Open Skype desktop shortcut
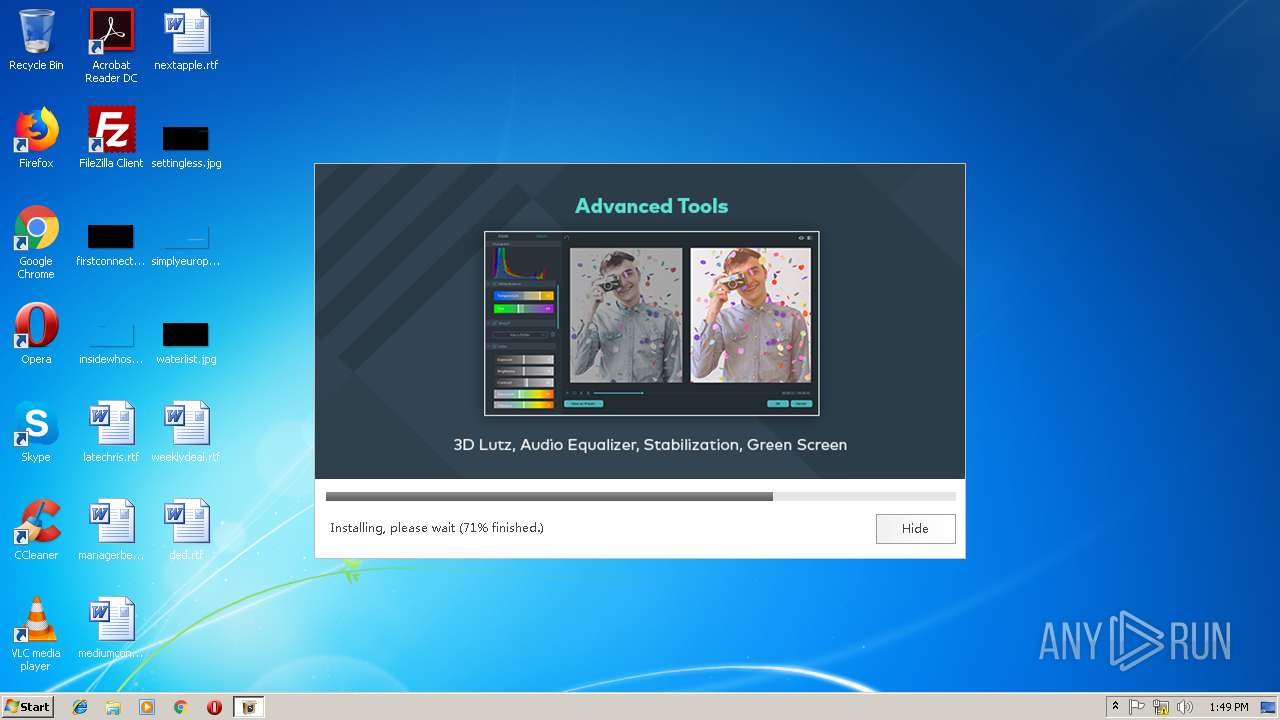This screenshot has height=720, width=1280. [x=36, y=431]
